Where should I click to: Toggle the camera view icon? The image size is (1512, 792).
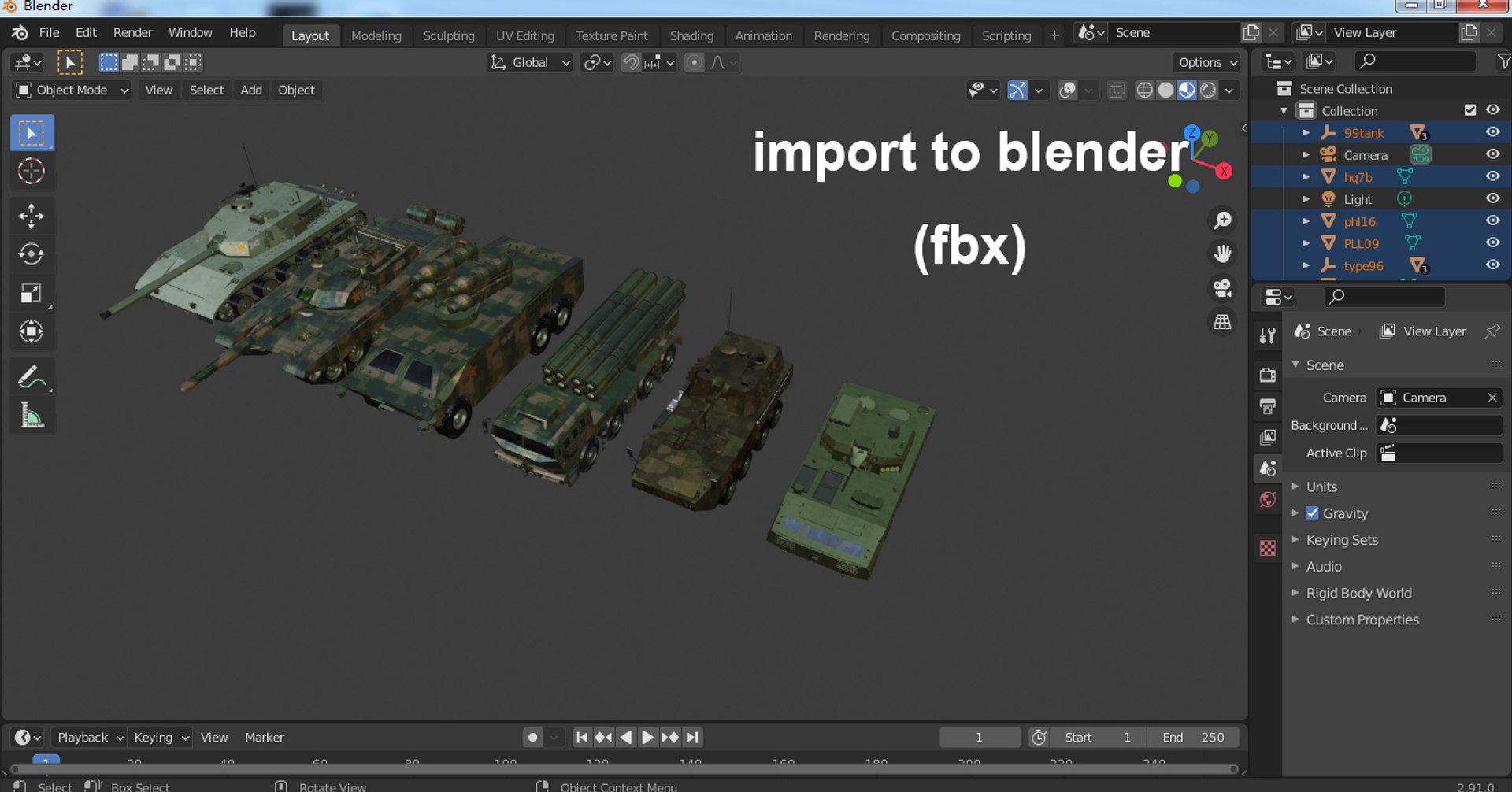[1222, 288]
